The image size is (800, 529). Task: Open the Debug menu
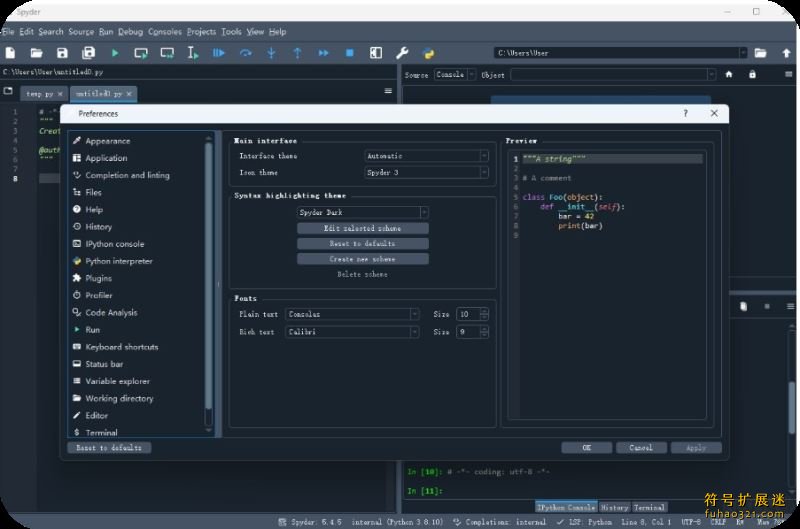(x=131, y=32)
